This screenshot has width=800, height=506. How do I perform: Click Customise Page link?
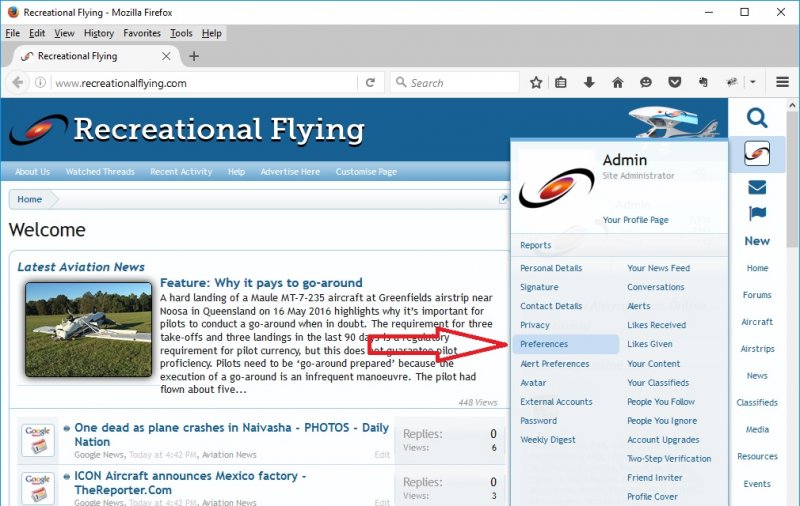(366, 172)
